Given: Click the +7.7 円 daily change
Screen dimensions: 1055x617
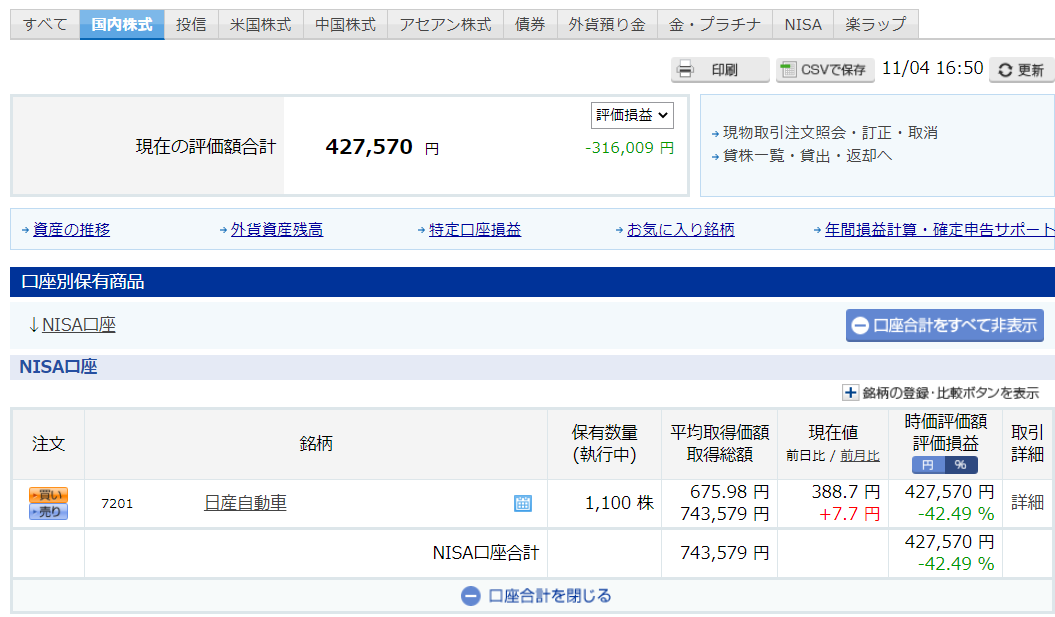Looking at the screenshot, I should 849,514.
